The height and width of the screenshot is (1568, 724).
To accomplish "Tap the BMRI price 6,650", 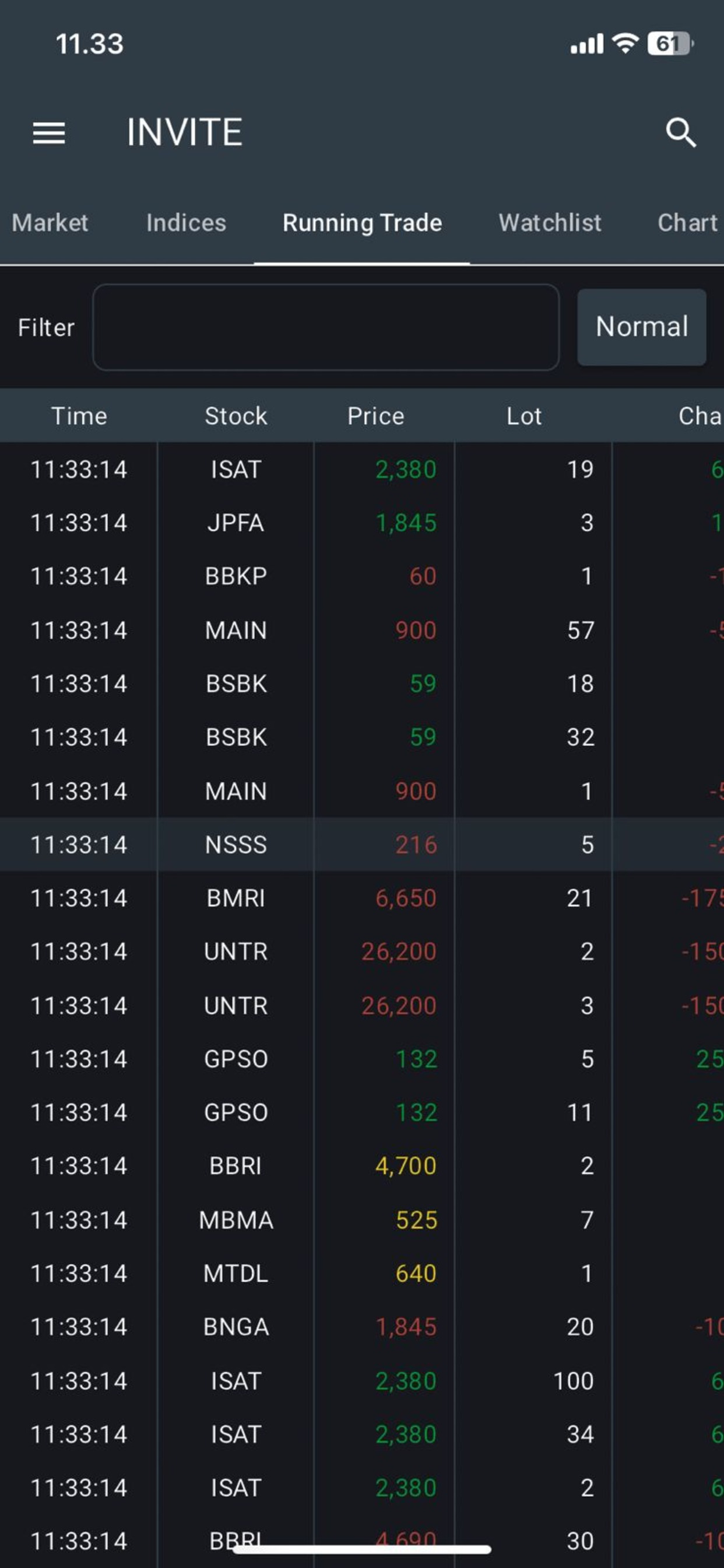I will tap(406, 898).
